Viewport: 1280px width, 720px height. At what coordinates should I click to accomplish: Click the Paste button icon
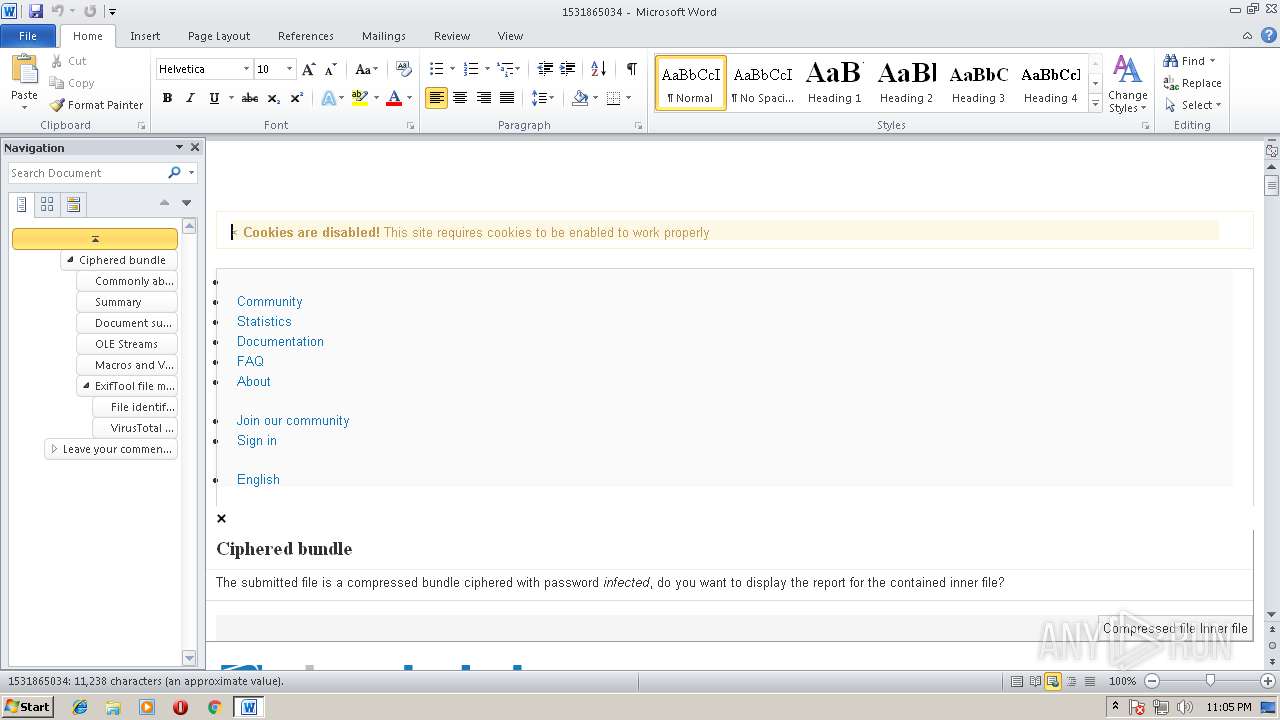(x=24, y=70)
